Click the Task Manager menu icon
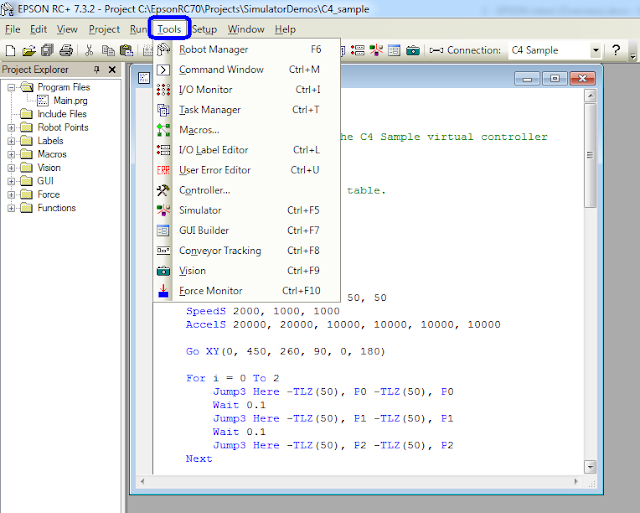 [x=163, y=110]
